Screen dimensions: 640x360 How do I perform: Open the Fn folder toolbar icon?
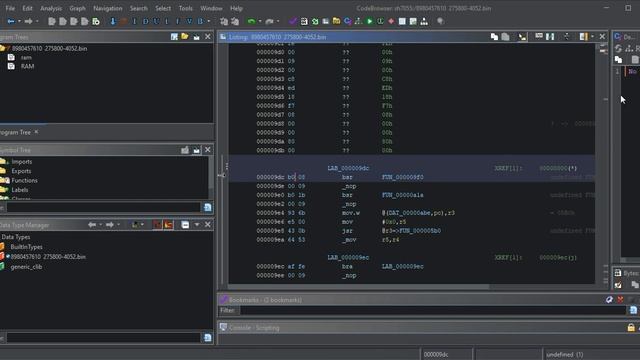[x=336, y=21]
